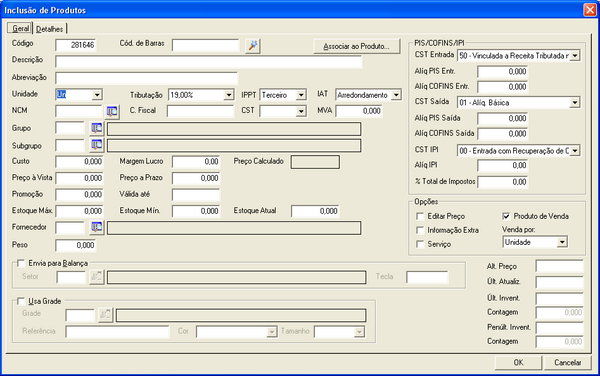Image resolution: width=600 pixels, height=376 pixels.
Task: Click the Alíq IPI field
Action: 502,166
